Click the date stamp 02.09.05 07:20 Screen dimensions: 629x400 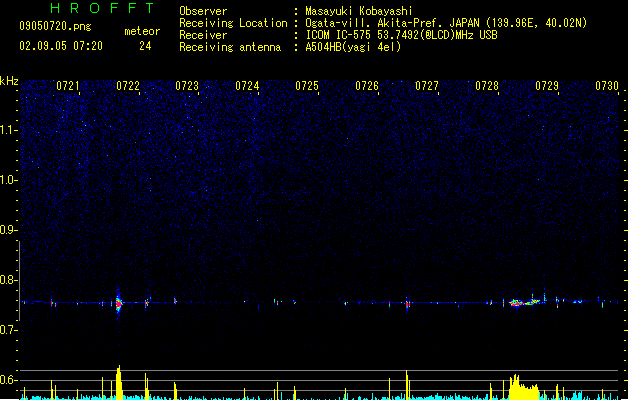[x=61, y=46]
